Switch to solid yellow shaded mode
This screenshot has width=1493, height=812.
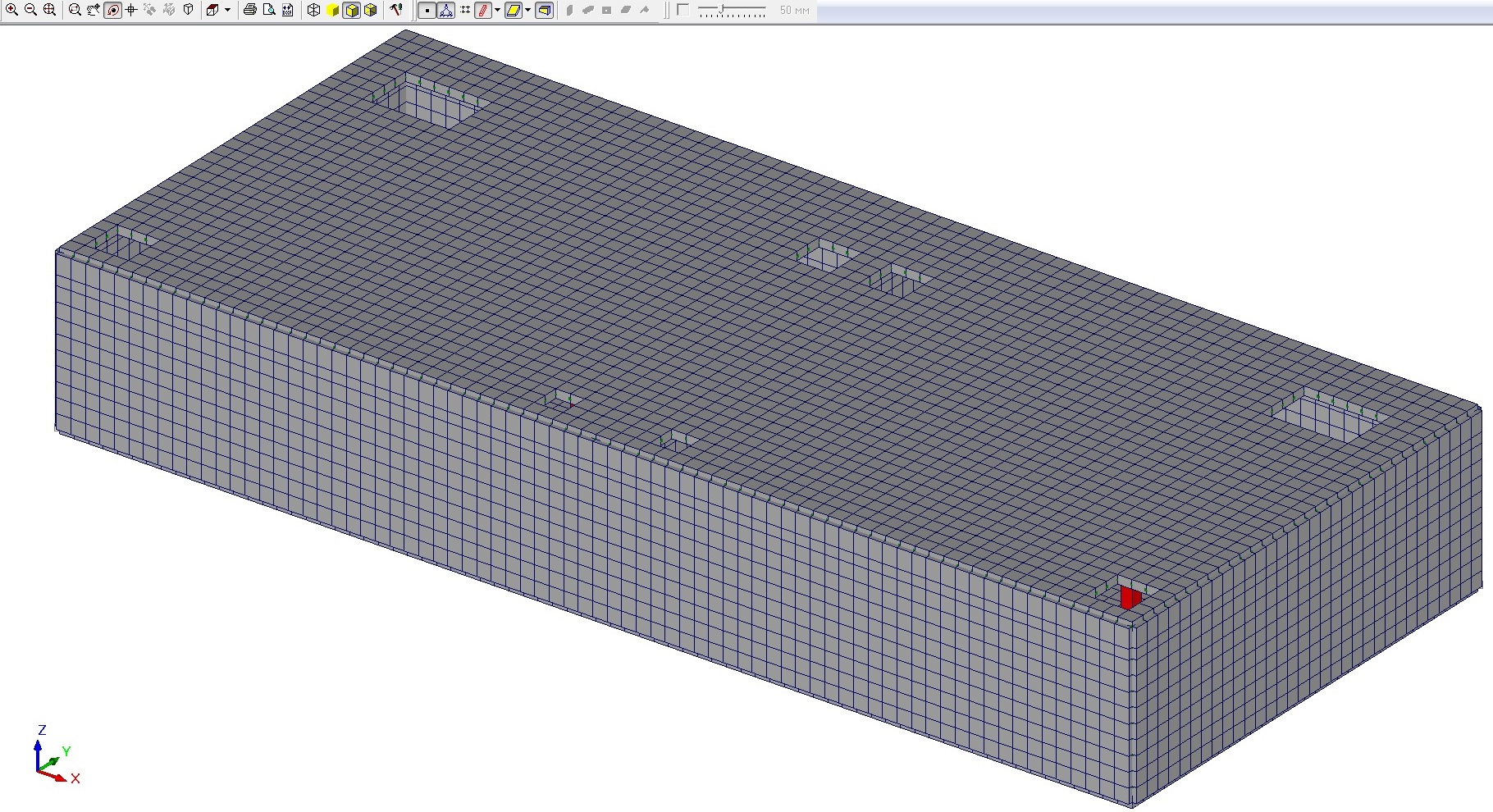(x=332, y=10)
